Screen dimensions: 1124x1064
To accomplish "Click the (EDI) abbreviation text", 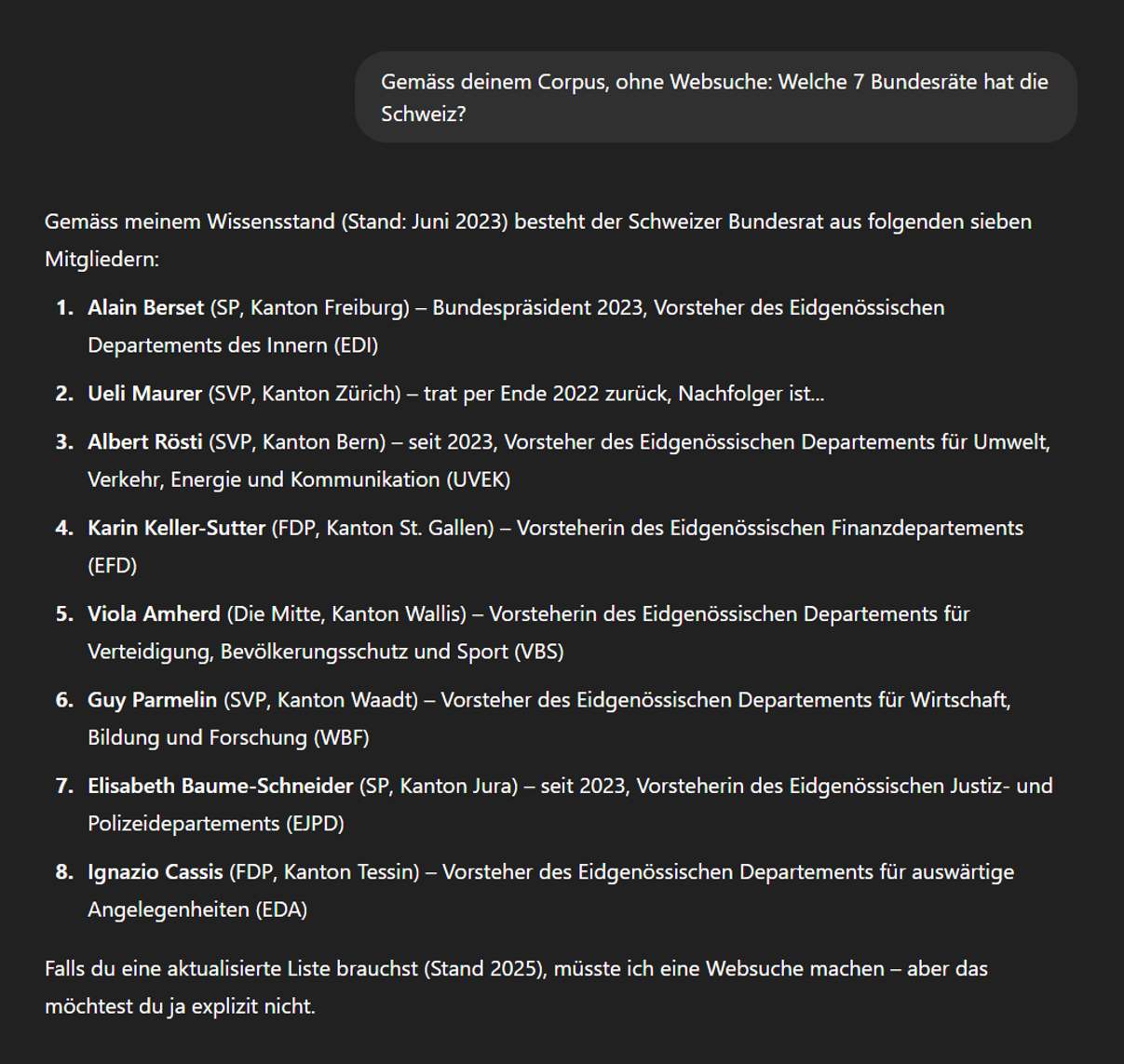I will click(x=356, y=345).
